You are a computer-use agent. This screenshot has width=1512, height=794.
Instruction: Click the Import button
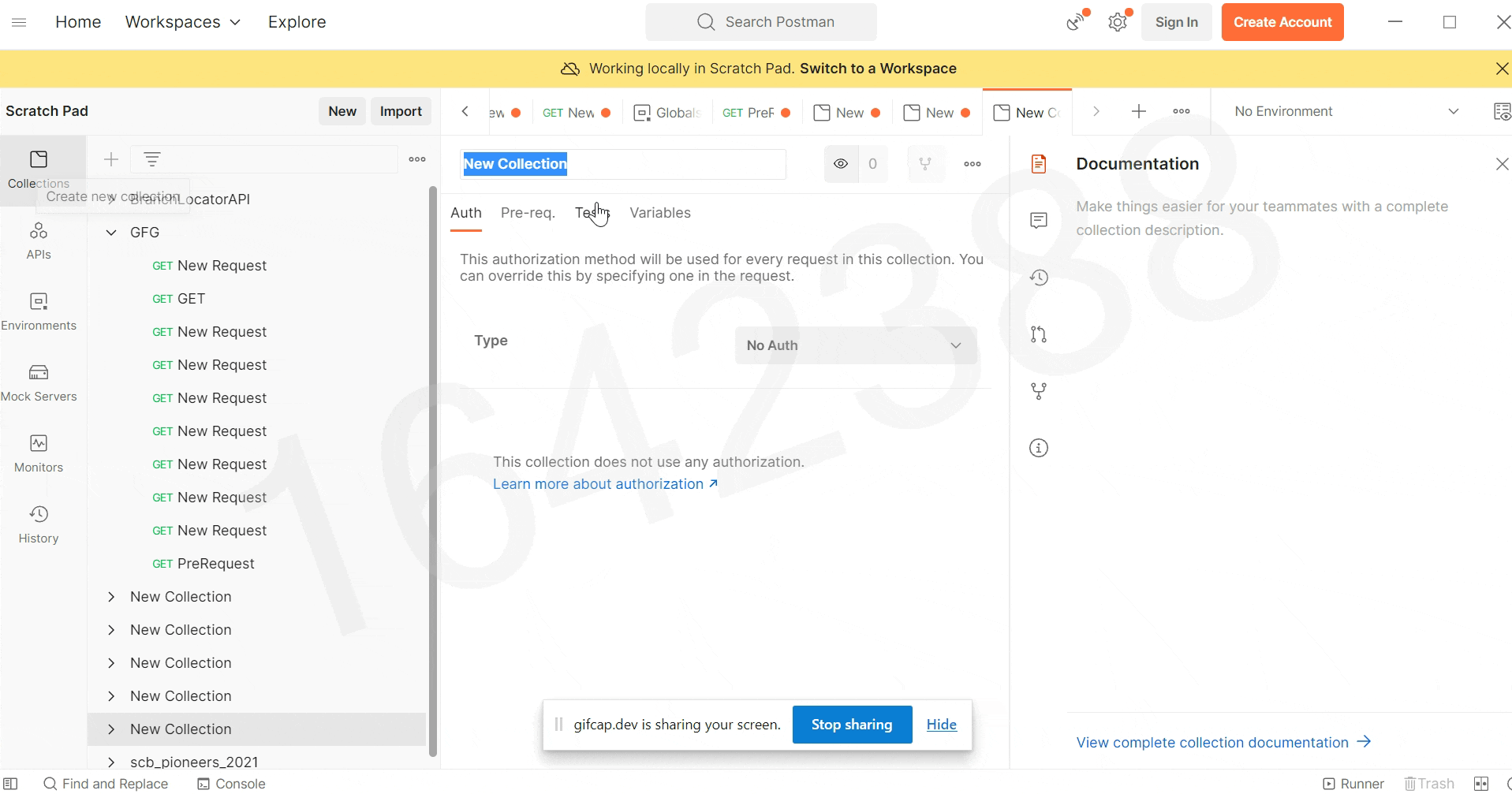click(x=401, y=111)
